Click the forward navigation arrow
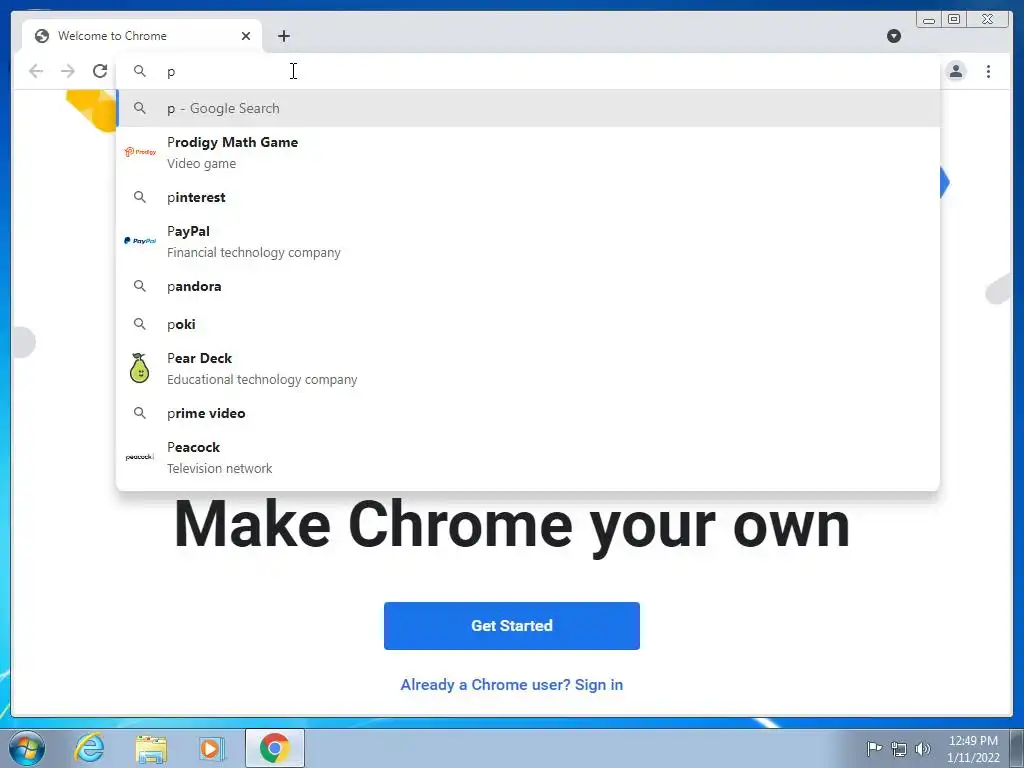 [x=68, y=71]
